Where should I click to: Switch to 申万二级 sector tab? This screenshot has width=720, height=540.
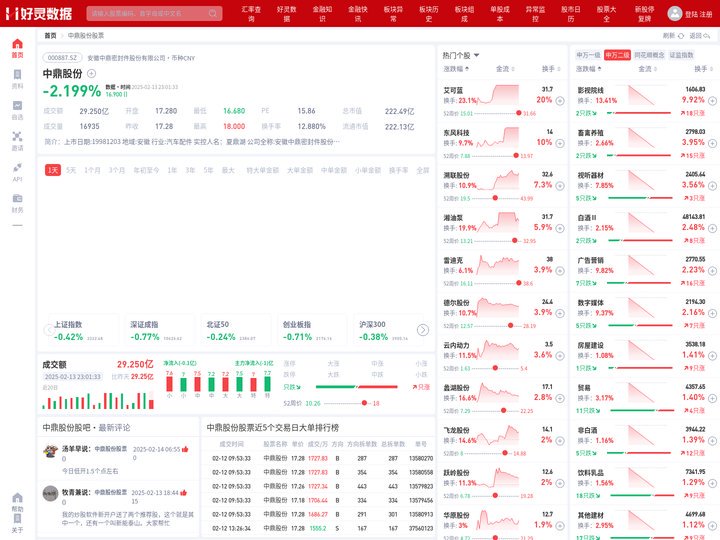point(617,55)
